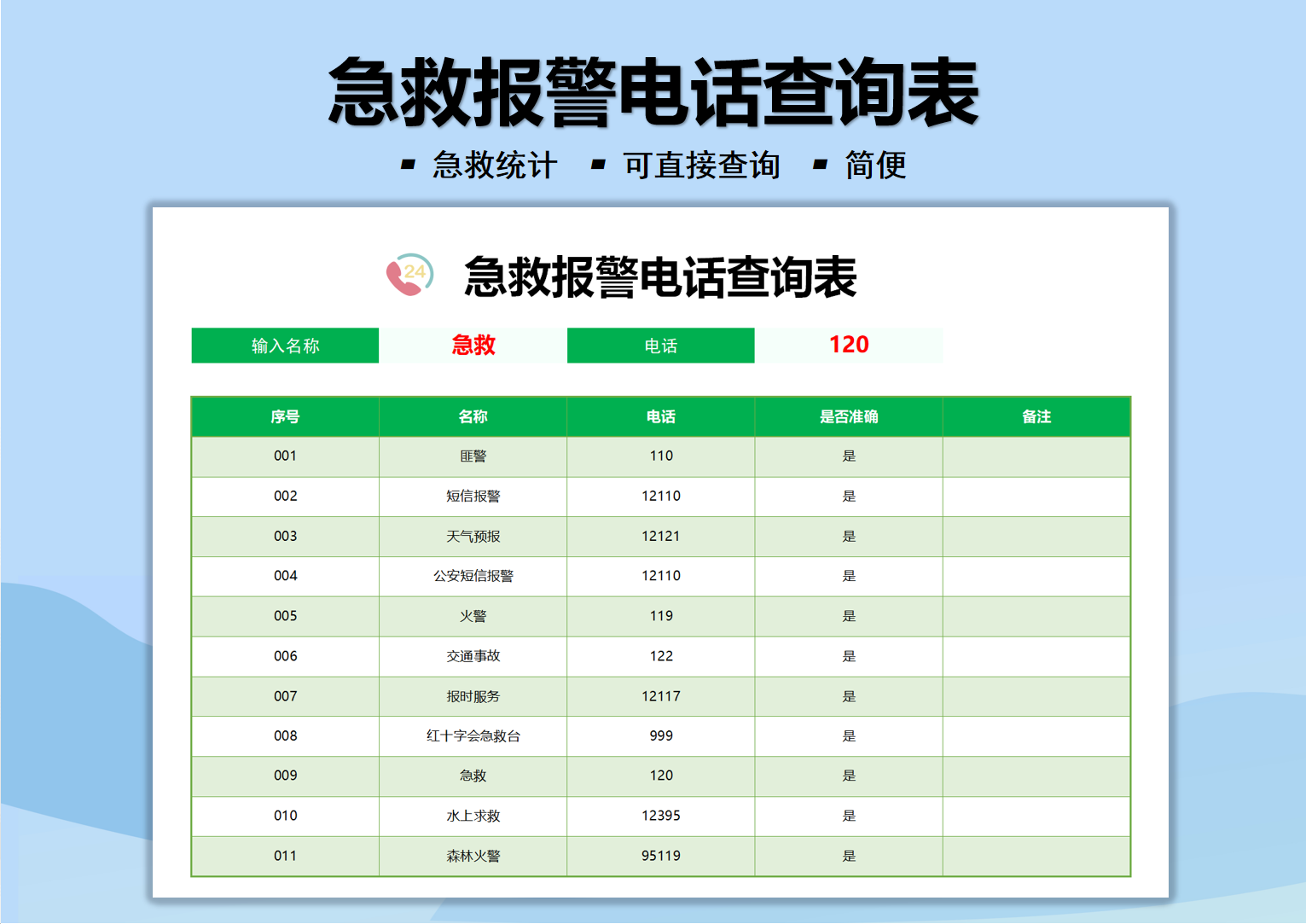Click the green 输入名称 label cell

pyautogui.click(x=286, y=346)
